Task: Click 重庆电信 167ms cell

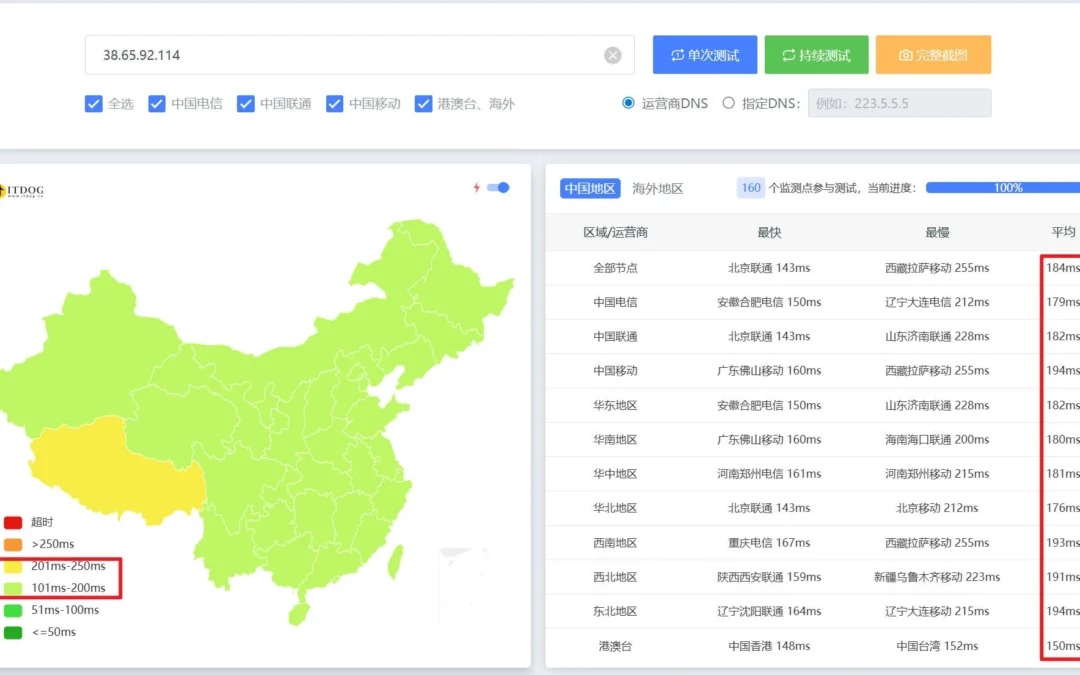Action: pyautogui.click(x=769, y=543)
